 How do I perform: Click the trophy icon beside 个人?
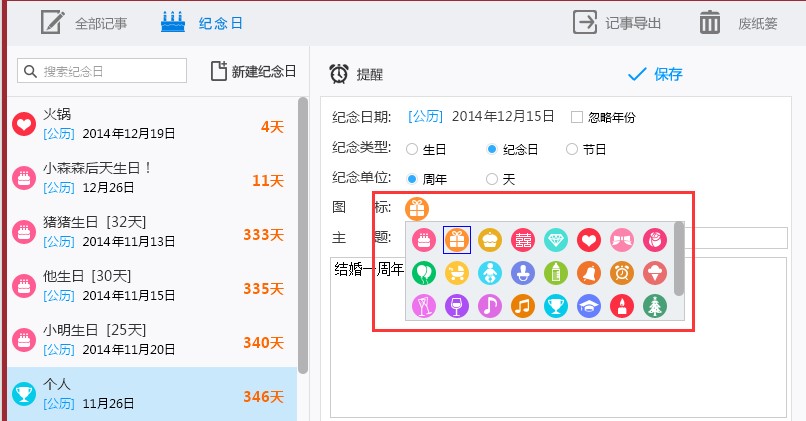pos(24,394)
